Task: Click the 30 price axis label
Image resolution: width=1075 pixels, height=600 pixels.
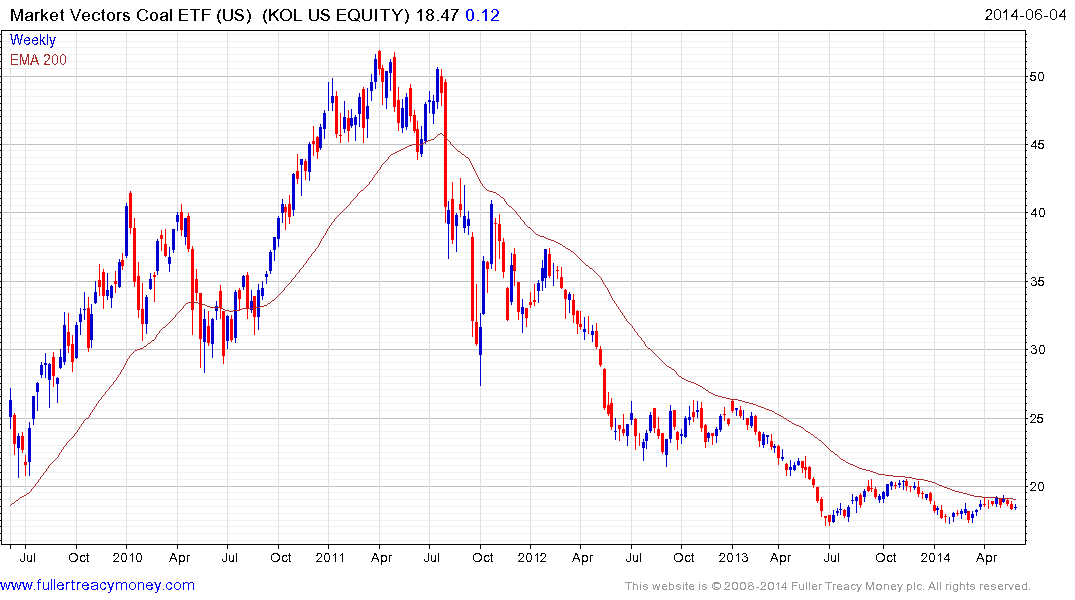Action: pyautogui.click(x=1037, y=350)
